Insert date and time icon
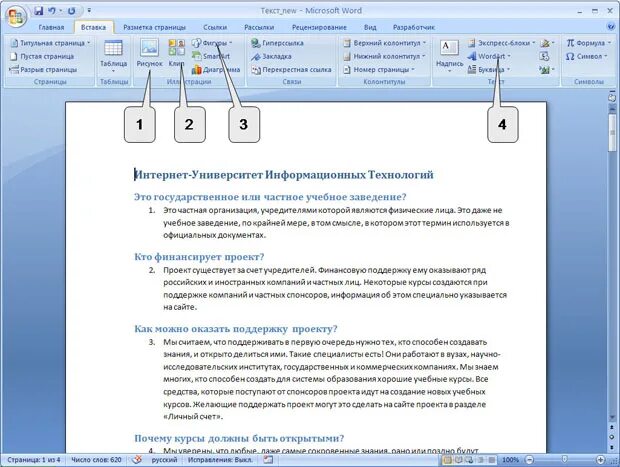This screenshot has height=467, width=620. coord(544,56)
